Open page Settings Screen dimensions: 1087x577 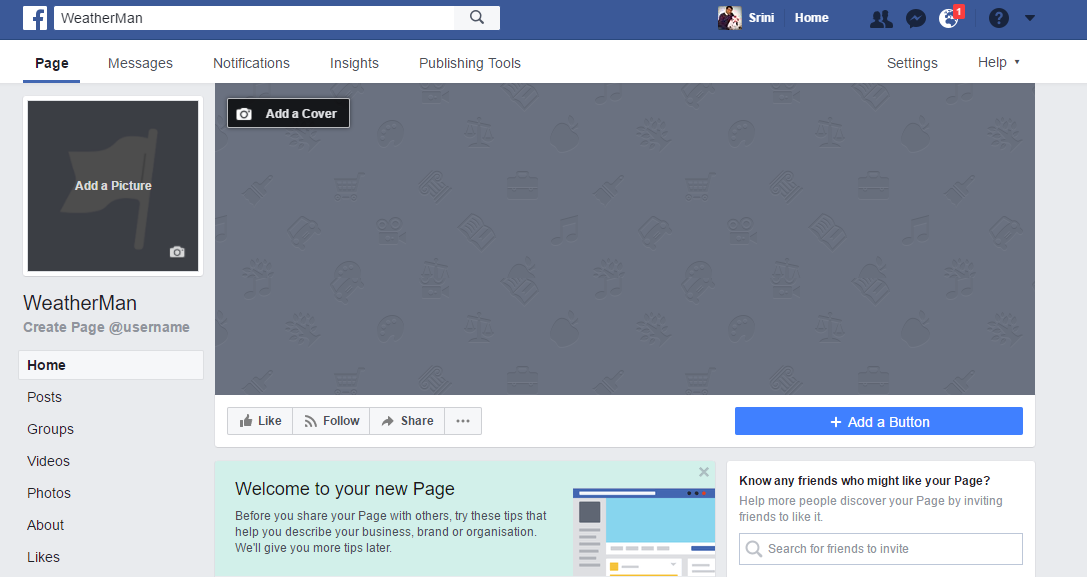(x=912, y=63)
